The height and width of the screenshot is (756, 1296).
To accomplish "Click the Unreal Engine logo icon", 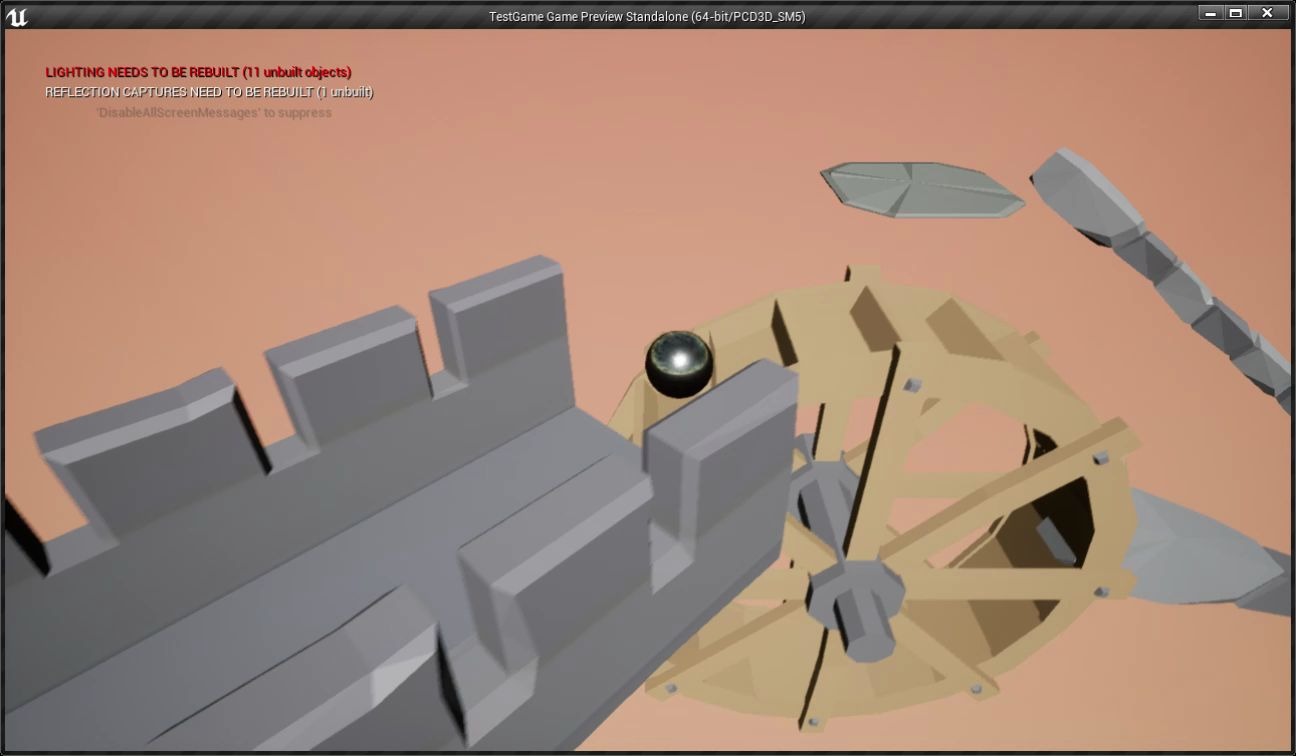I will click(x=16, y=13).
